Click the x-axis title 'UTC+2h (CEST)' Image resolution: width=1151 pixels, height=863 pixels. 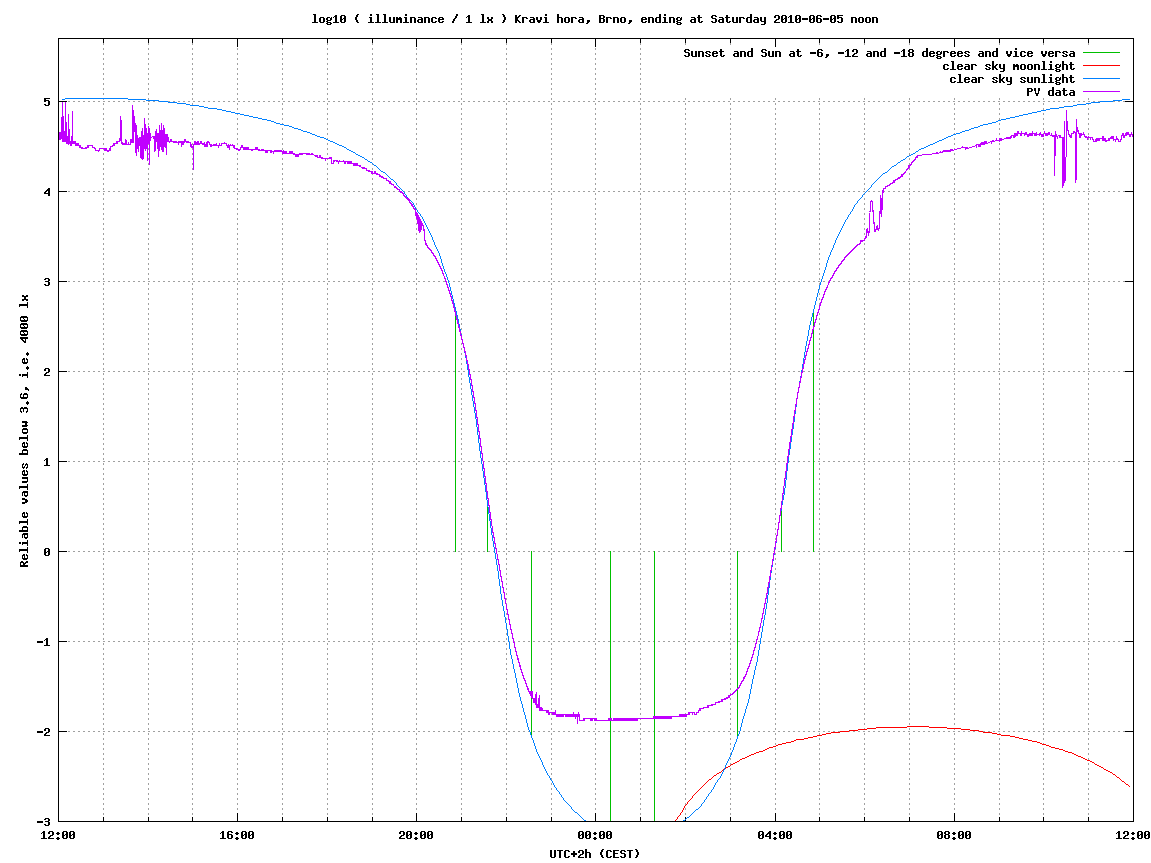[x=595, y=853]
